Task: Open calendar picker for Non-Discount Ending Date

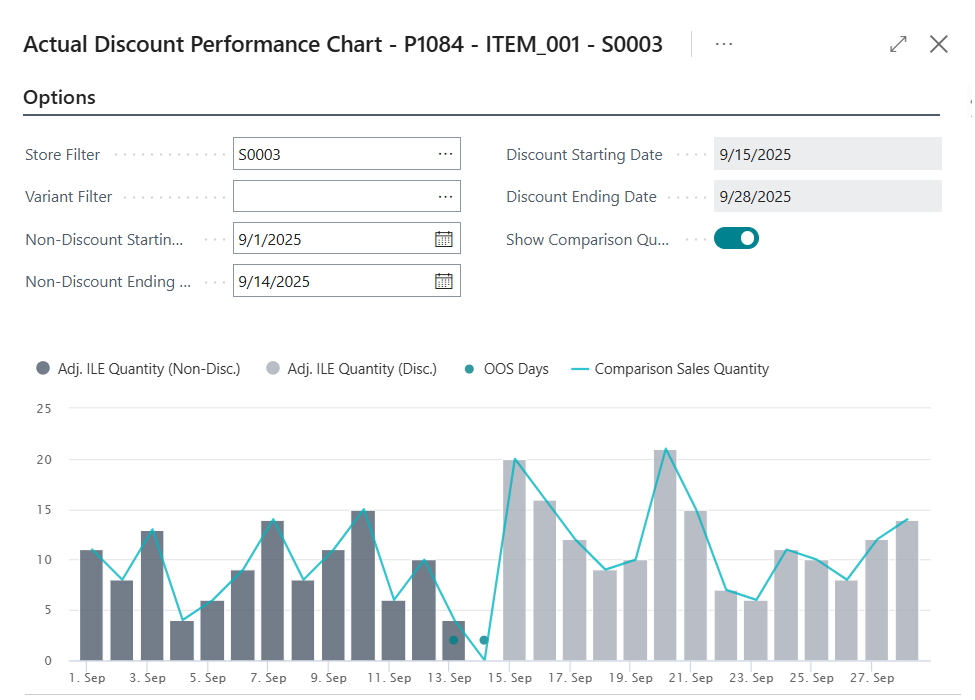Action: (444, 281)
